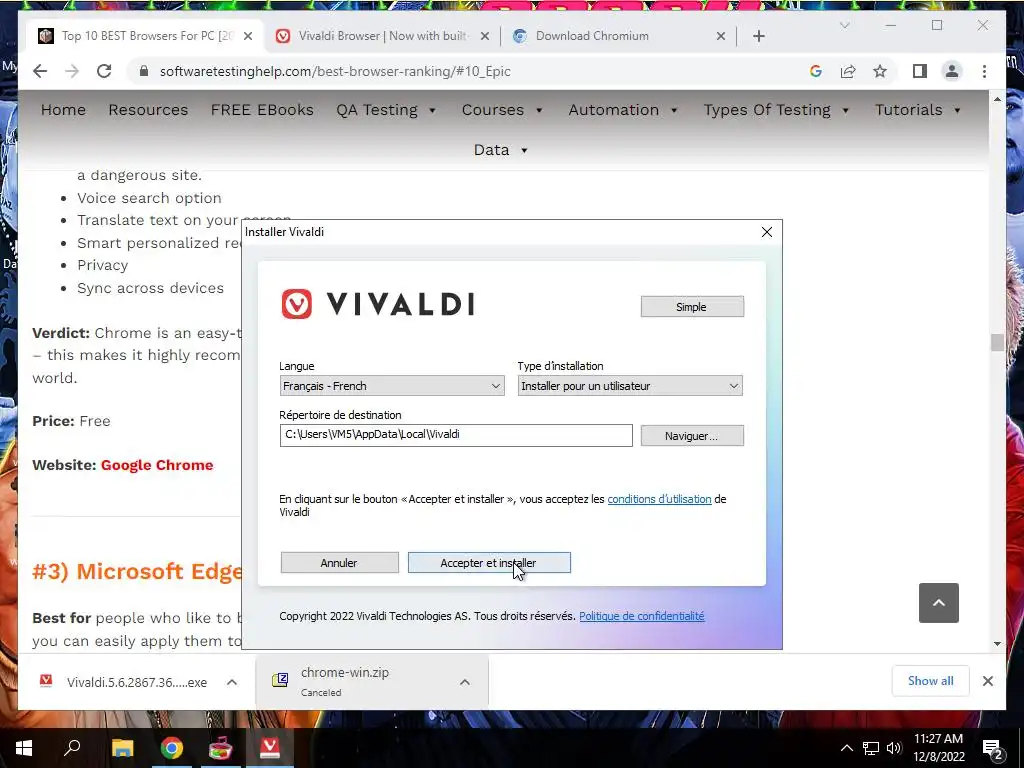This screenshot has width=1024, height=768.
Task: Open Chrome's tab search chevron
Action: pyautogui.click(x=844, y=25)
